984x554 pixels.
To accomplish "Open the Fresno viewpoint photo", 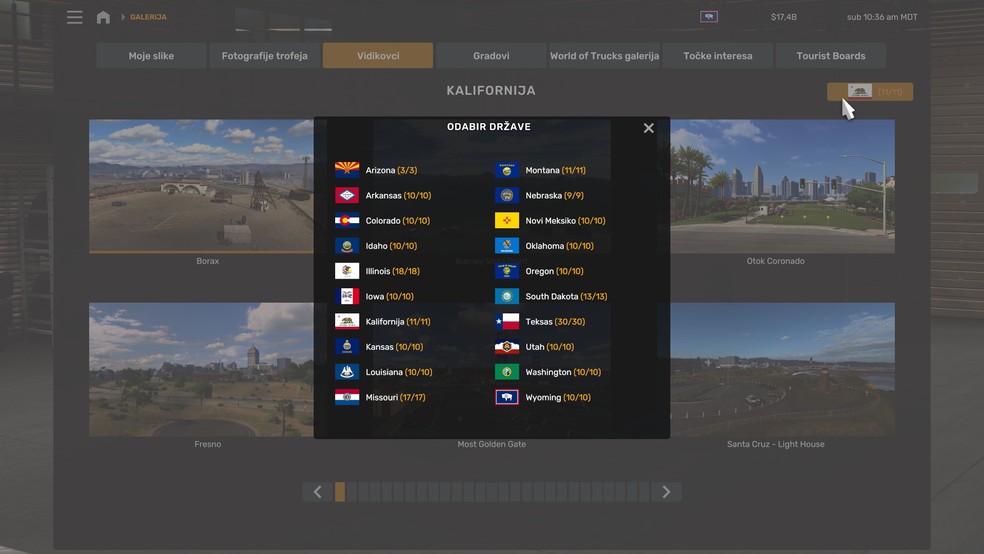I will 201,370.
